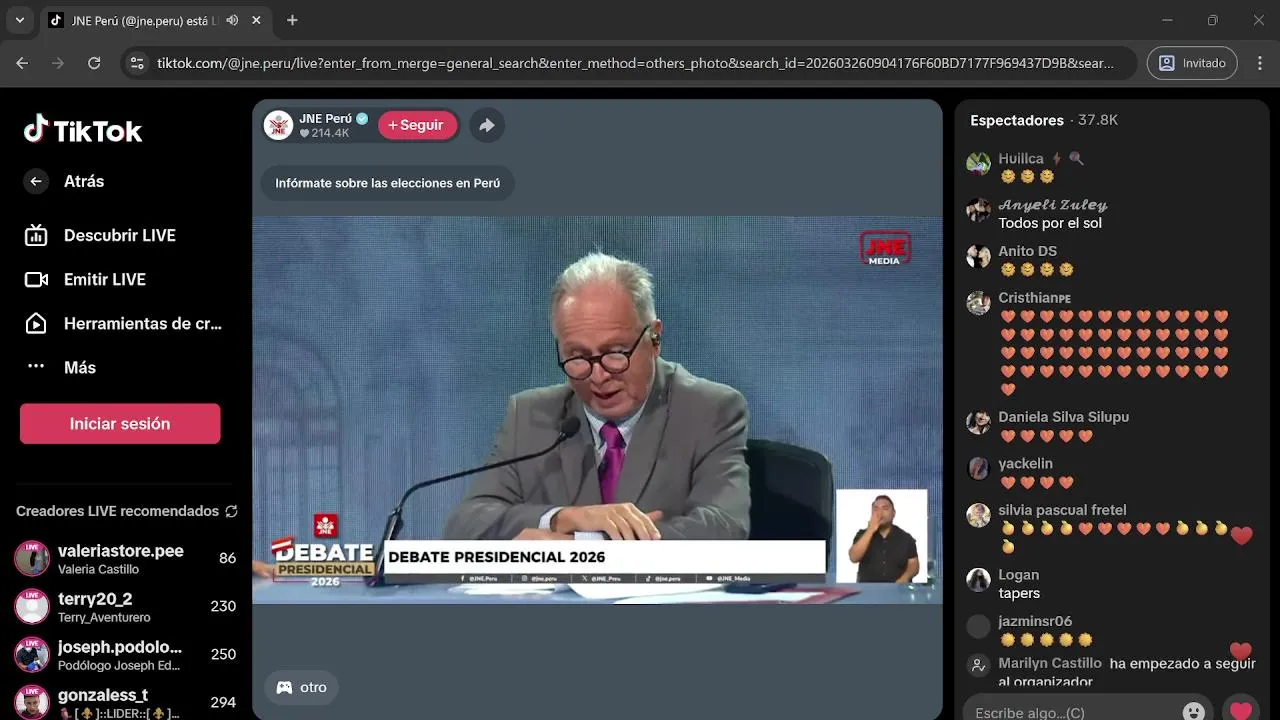Follow JNE Perú with Seguir button
1280x720 pixels.
pyautogui.click(x=417, y=125)
